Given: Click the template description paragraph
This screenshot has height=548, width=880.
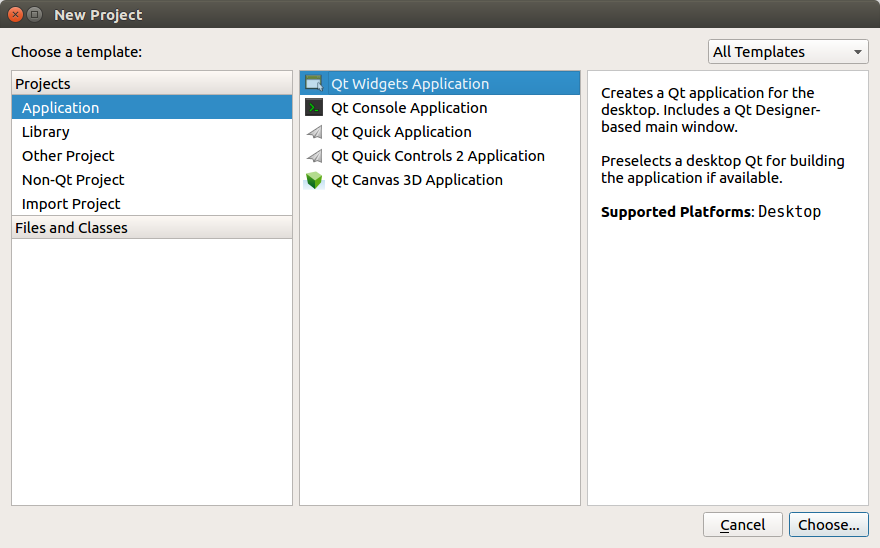Looking at the screenshot, I should tap(711, 109).
